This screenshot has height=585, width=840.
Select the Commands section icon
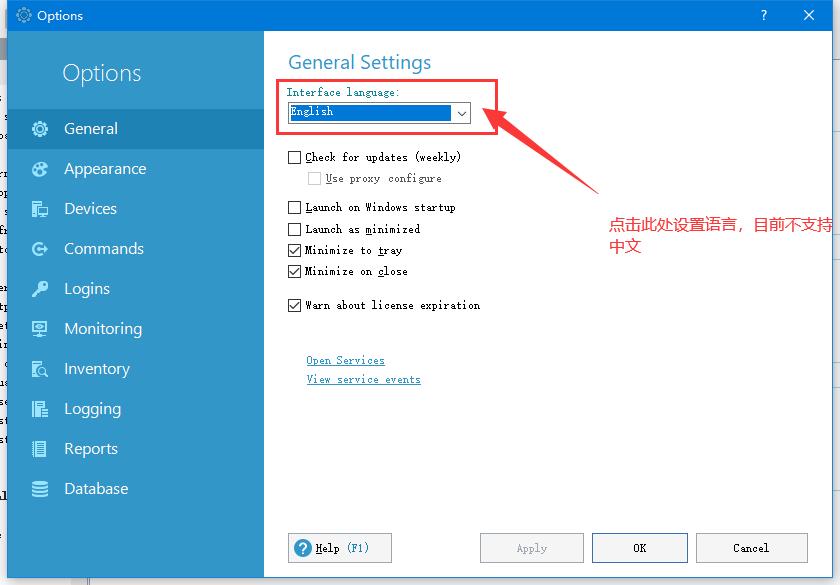tap(38, 248)
